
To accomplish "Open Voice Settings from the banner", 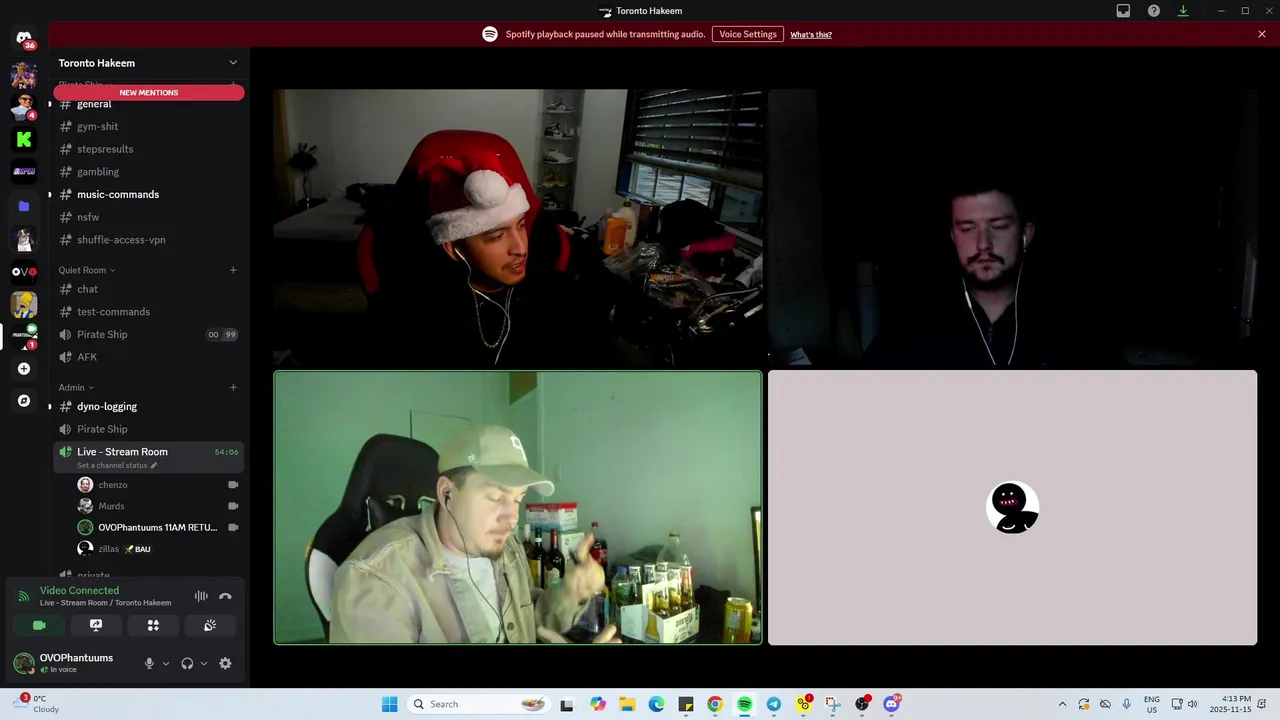I will (748, 34).
